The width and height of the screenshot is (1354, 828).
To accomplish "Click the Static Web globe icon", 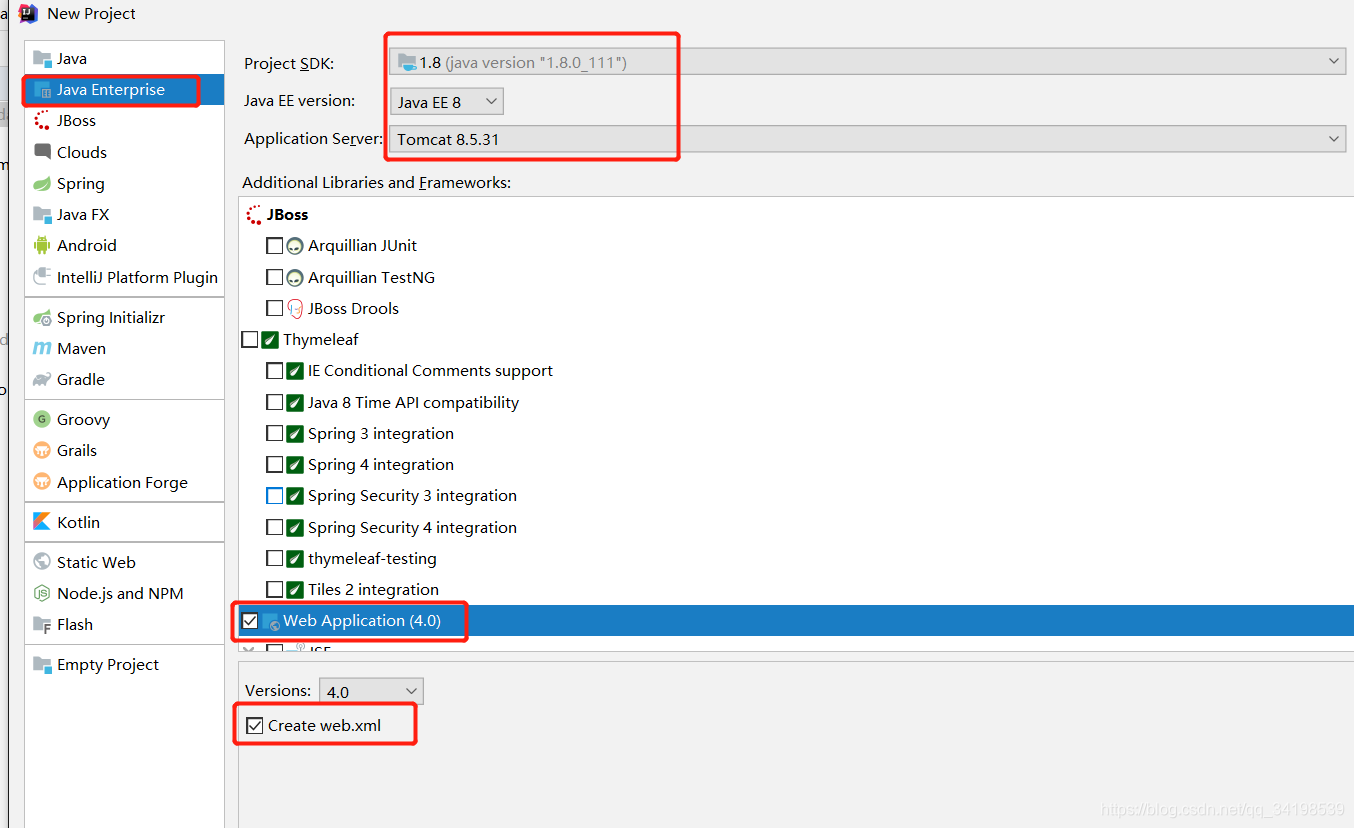I will [42, 562].
